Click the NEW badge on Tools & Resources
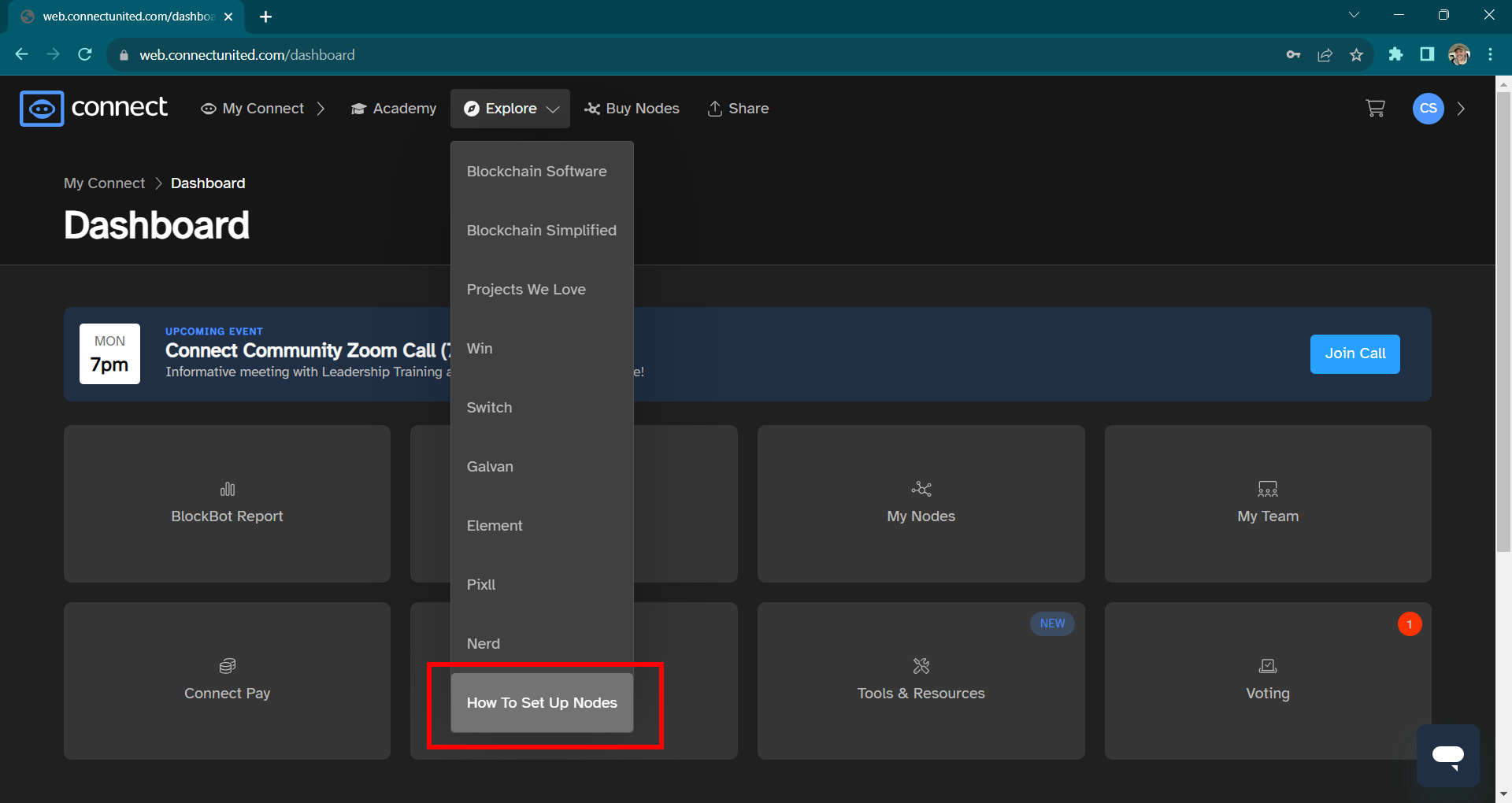The image size is (1512, 803). 1052,624
